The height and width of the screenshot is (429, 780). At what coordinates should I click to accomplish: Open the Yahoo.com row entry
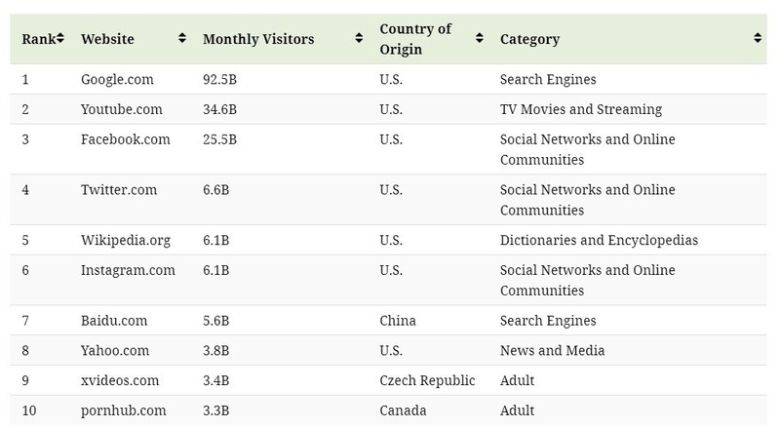pos(115,351)
